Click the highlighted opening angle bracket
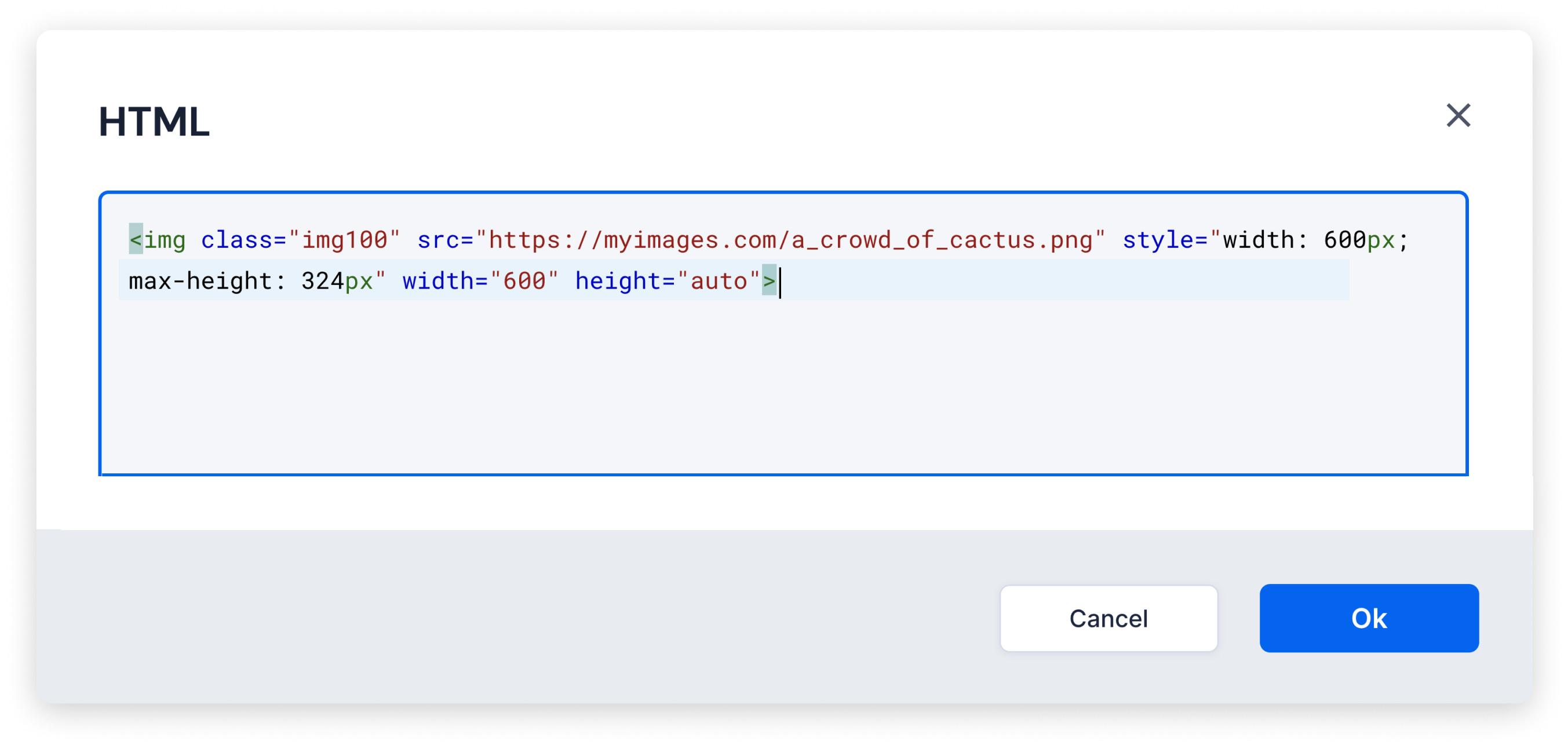 point(136,240)
